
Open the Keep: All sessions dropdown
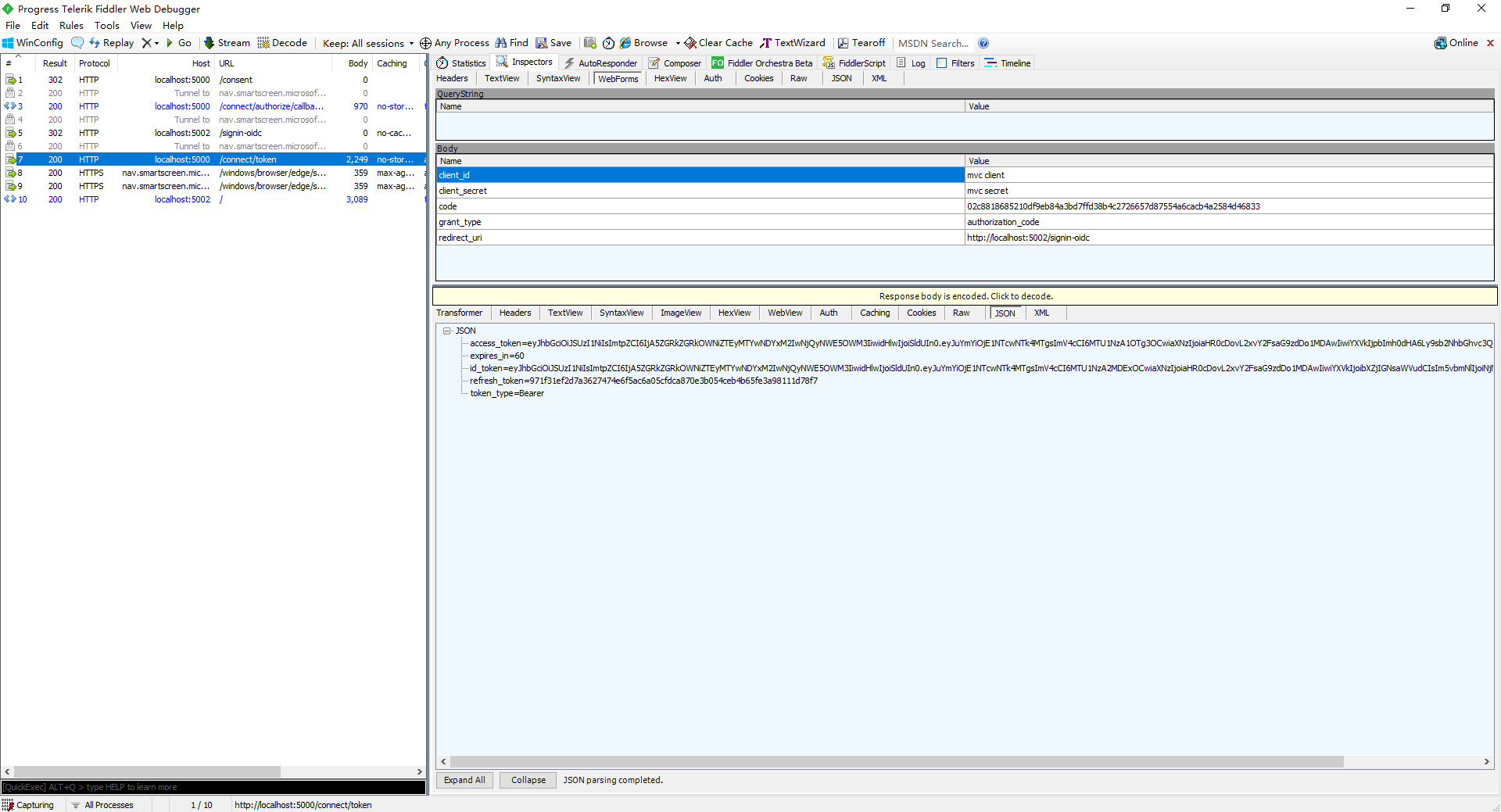(x=367, y=43)
